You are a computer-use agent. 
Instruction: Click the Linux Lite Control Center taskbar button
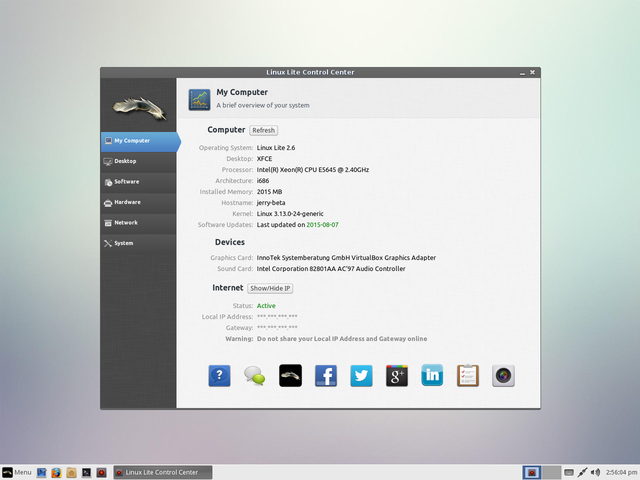pyautogui.click(x=163, y=472)
